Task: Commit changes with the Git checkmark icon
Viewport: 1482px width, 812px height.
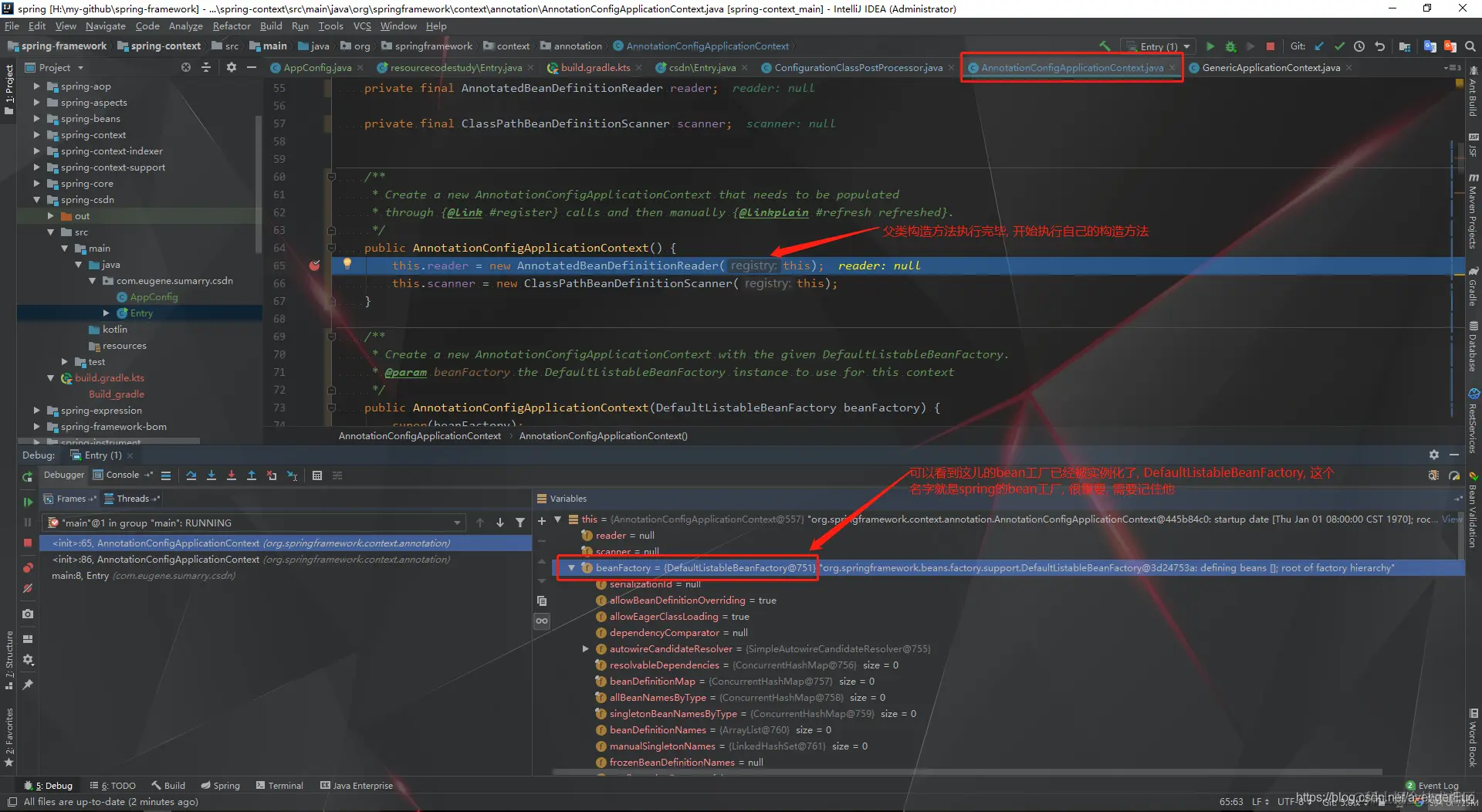Action: [1339, 46]
